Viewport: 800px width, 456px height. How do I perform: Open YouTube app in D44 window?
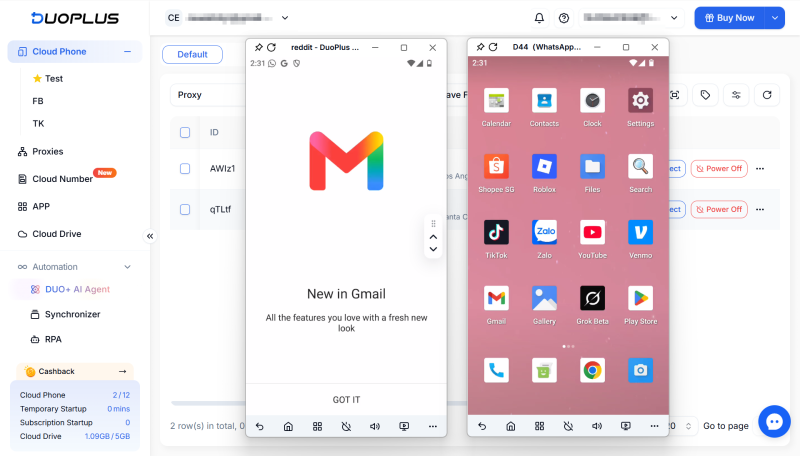[592, 233]
